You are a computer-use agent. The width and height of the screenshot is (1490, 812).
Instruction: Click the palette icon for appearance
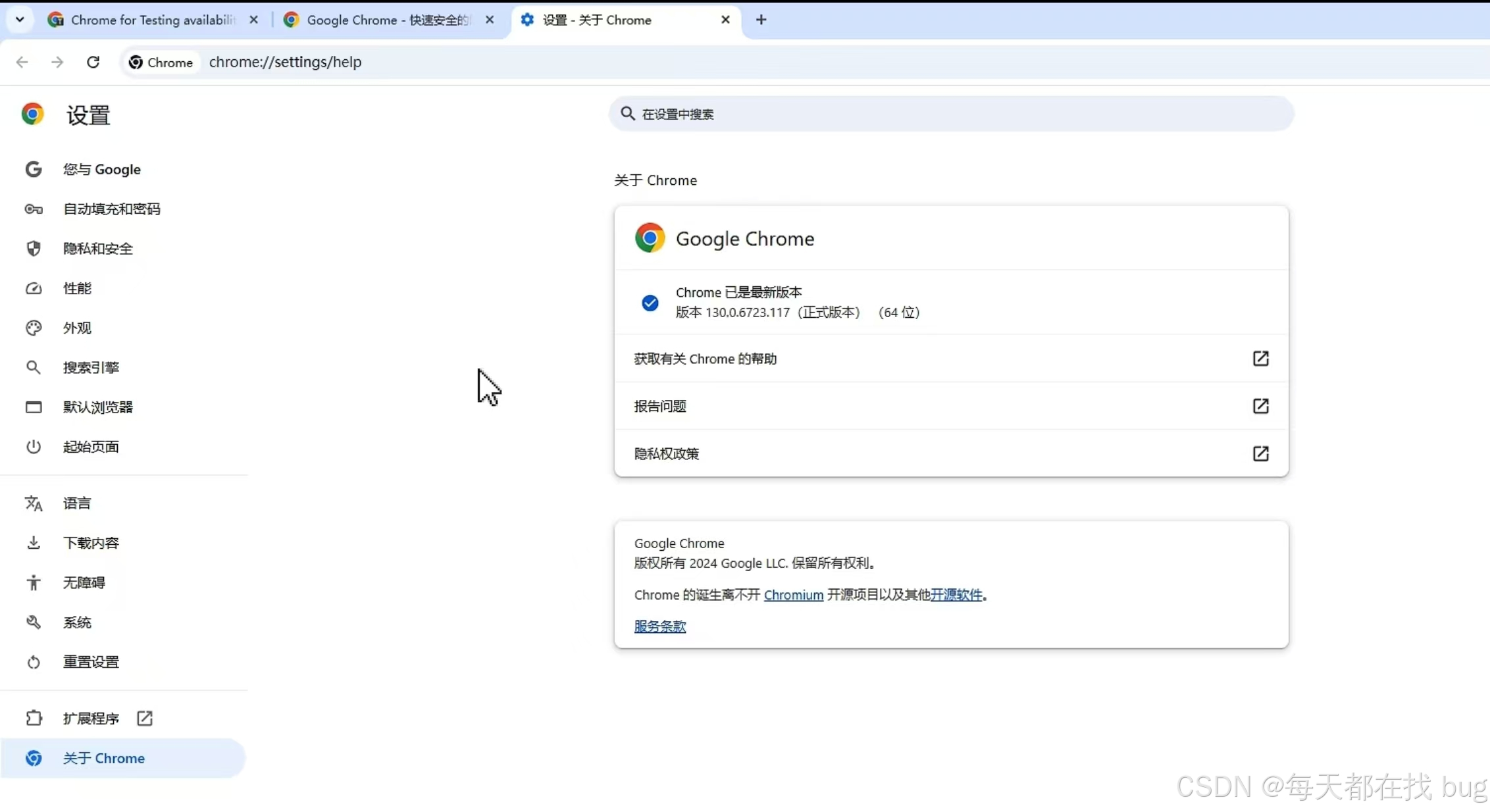click(x=34, y=328)
